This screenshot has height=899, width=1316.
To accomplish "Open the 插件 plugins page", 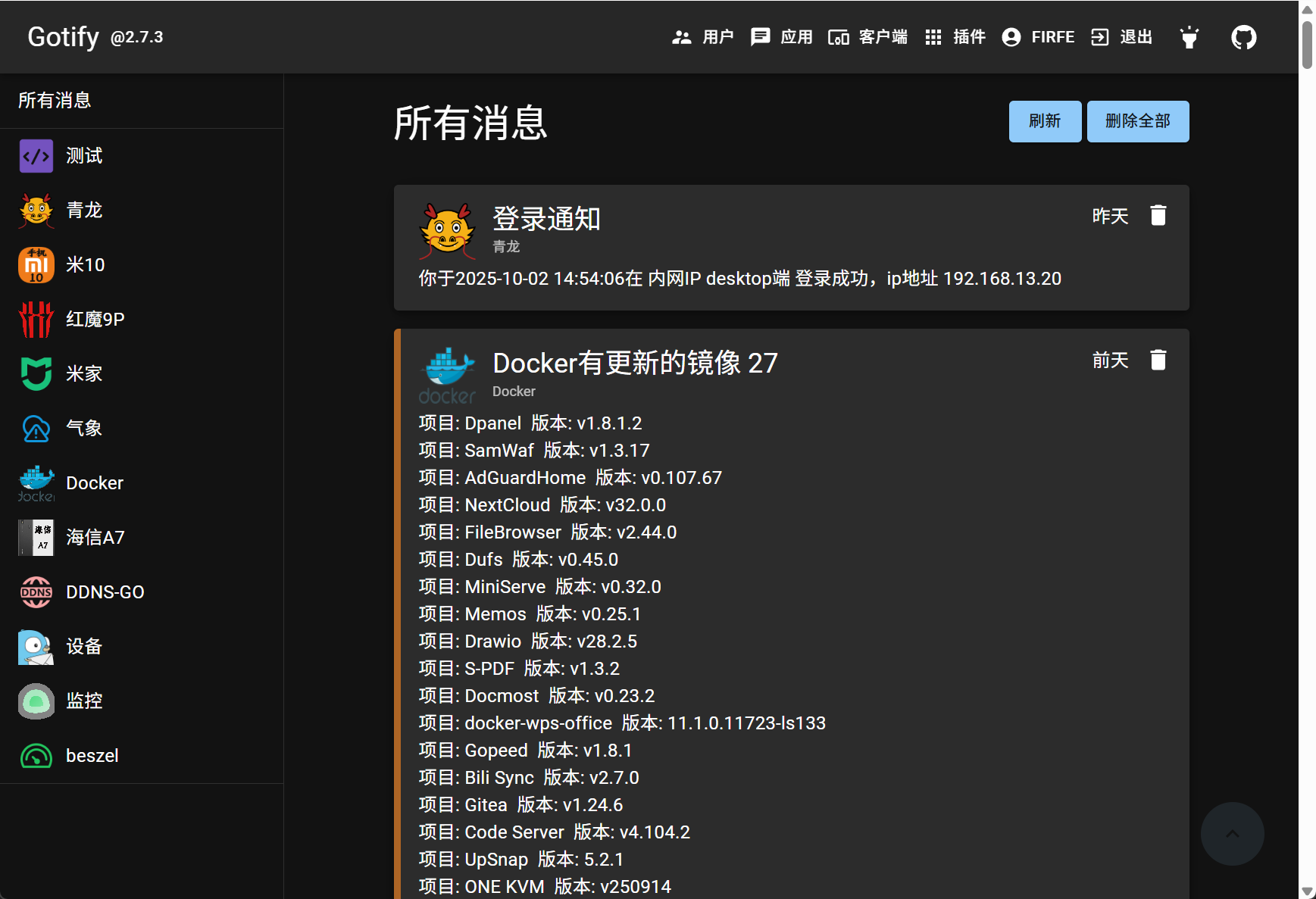I will (x=955, y=36).
